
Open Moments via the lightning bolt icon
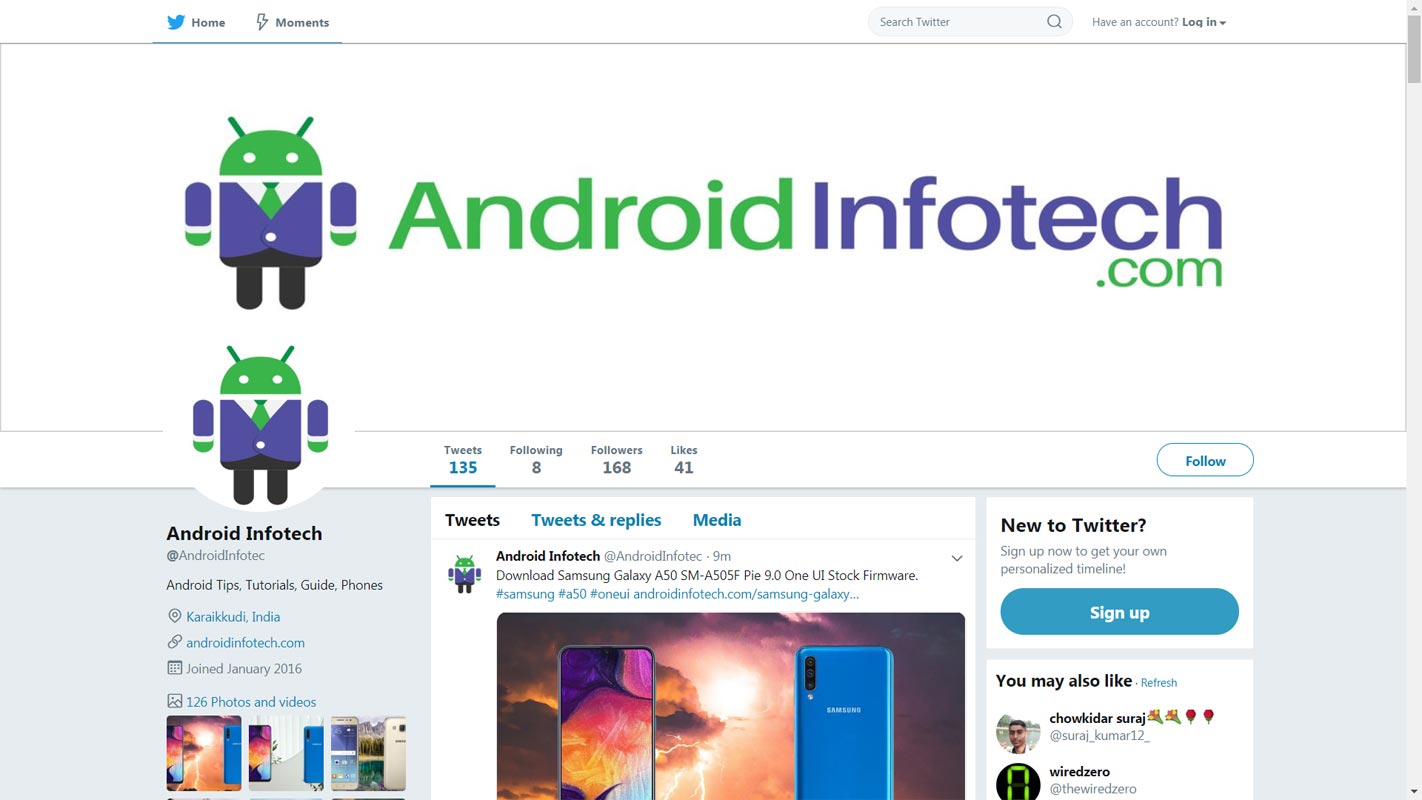[262, 22]
